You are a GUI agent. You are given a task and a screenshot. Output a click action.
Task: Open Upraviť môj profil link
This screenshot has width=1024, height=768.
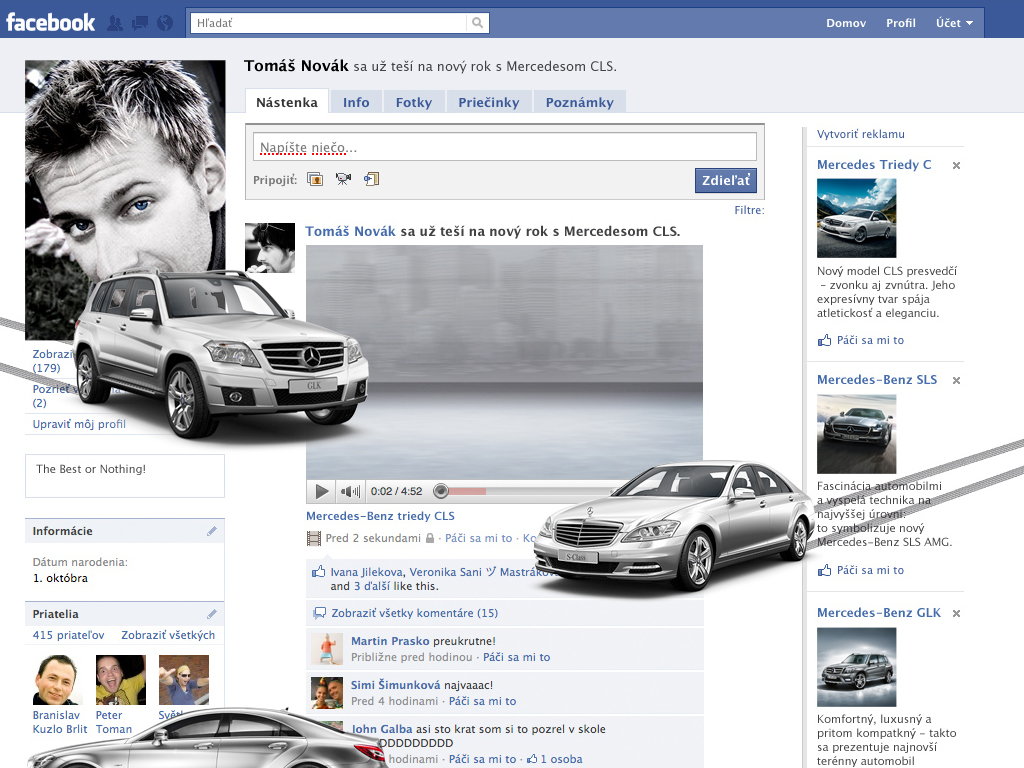pyautogui.click(x=79, y=424)
